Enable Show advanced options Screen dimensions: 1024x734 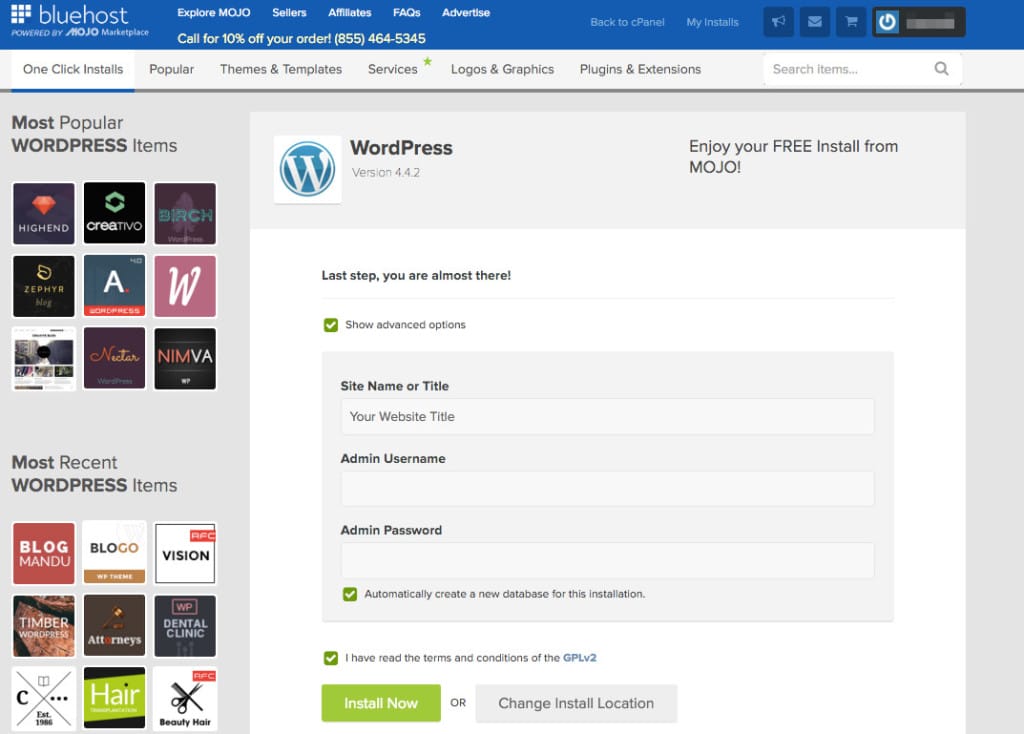pyautogui.click(x=330, y=324)
